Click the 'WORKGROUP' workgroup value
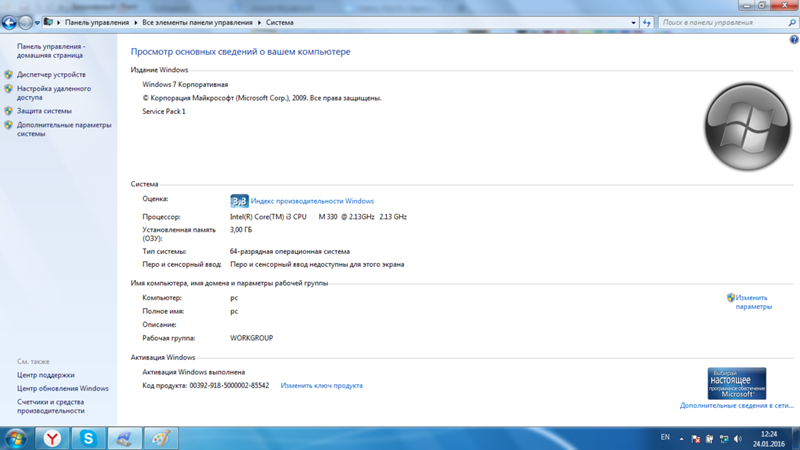Viewport: 800px width, 450px height. click(x=252, y=338)
